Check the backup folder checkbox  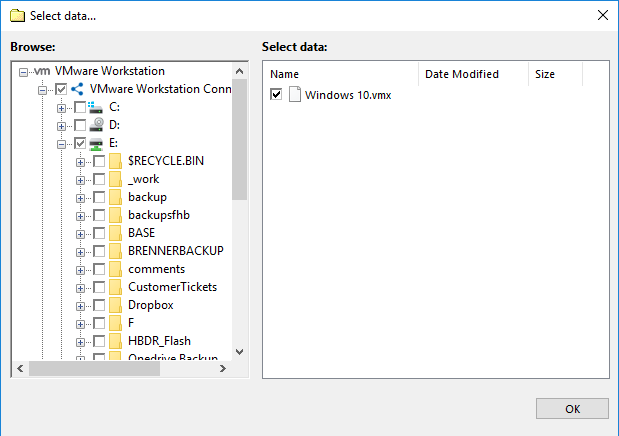coord(99,197)
